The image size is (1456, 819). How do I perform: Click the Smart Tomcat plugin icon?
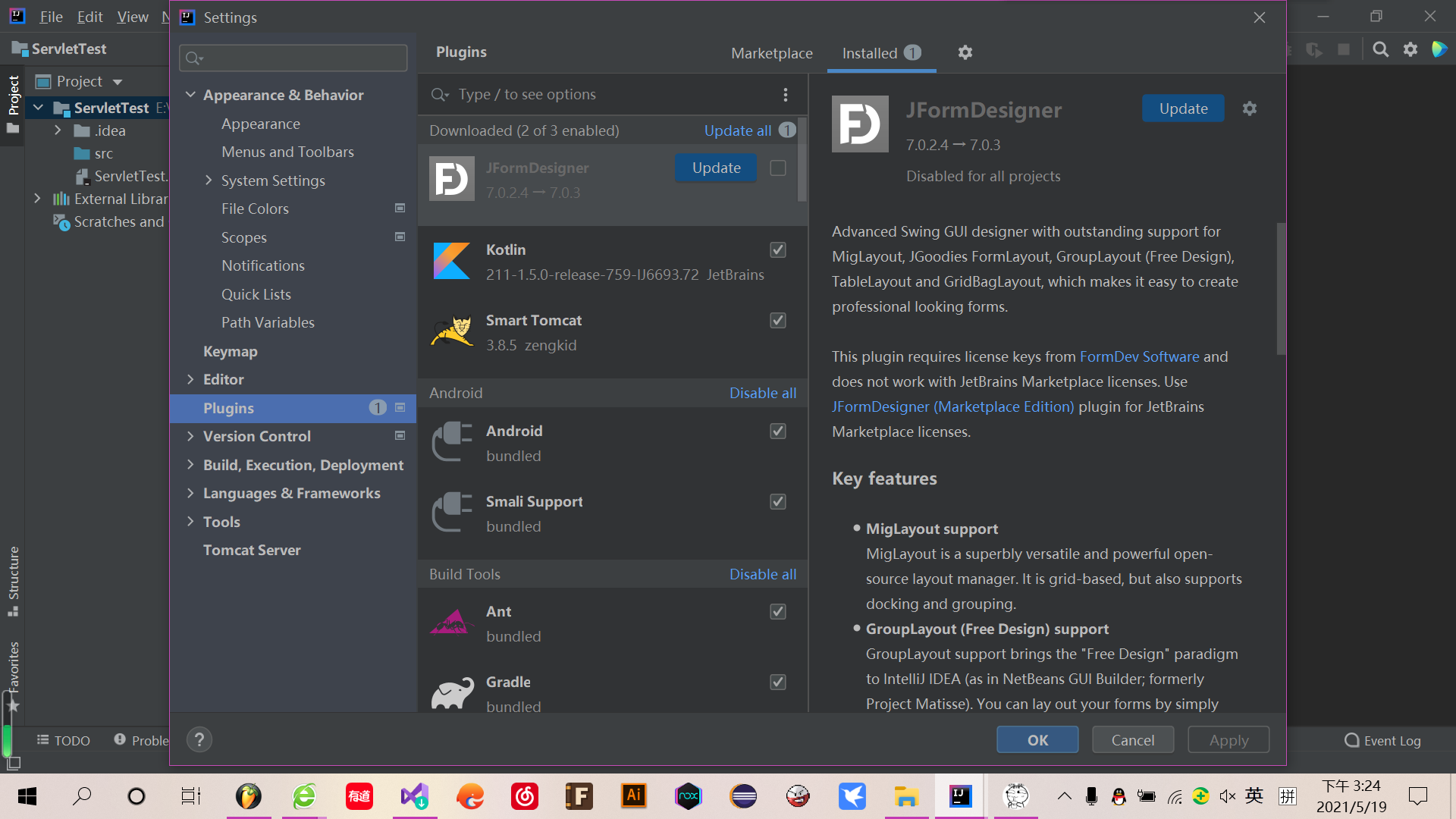[x=452, y=332]
